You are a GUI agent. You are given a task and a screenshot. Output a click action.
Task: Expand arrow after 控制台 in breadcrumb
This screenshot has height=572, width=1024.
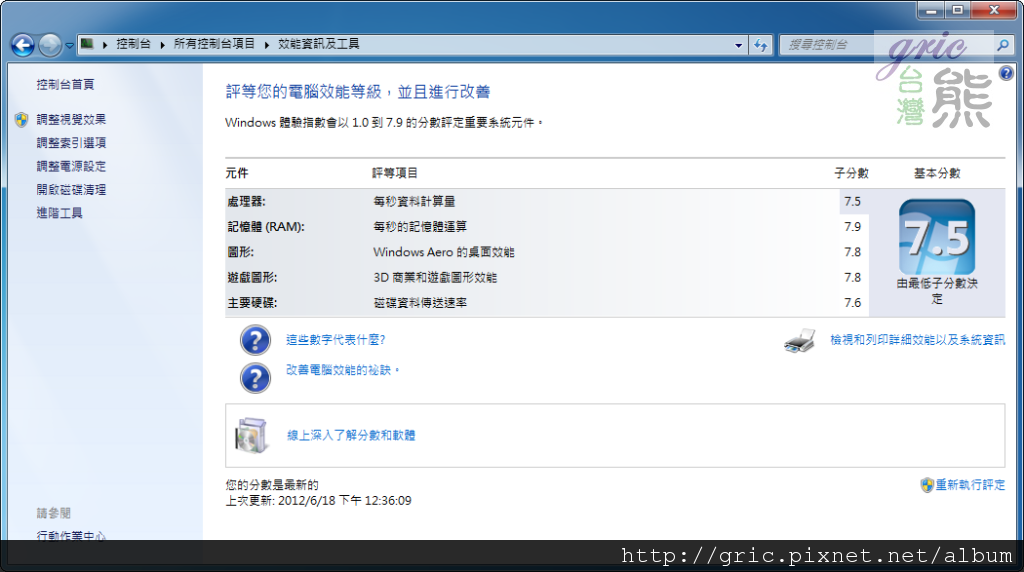pyautogui.click(x=163, y=44)
